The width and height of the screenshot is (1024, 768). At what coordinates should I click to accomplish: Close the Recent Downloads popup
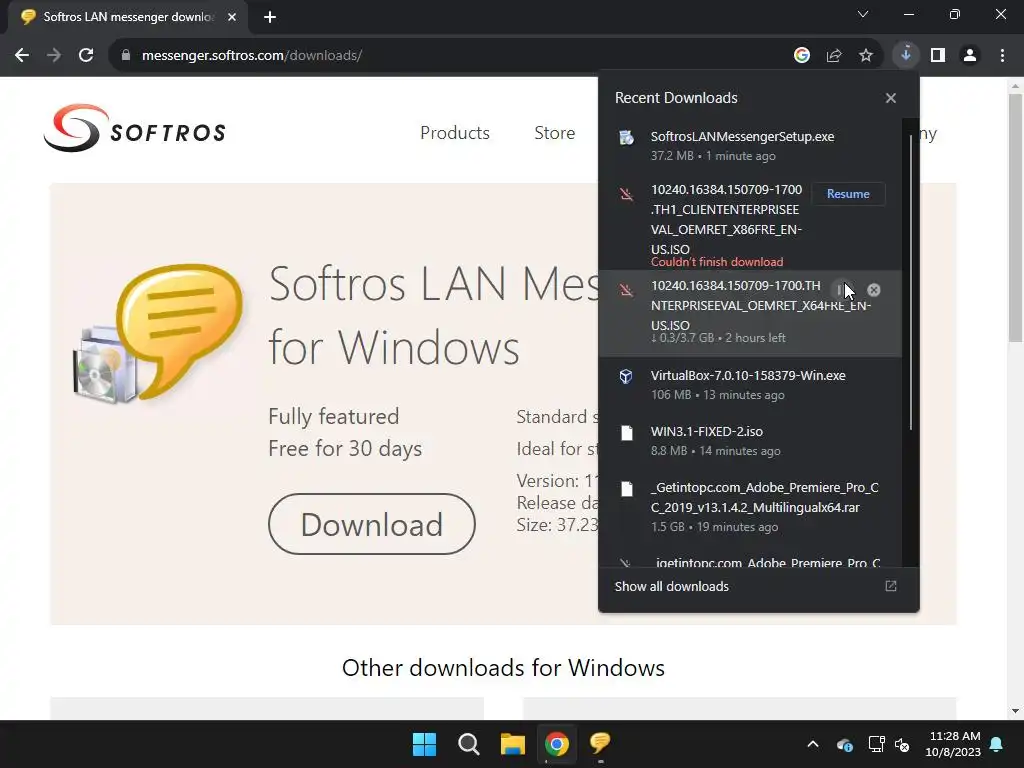[x=891, y=98]
